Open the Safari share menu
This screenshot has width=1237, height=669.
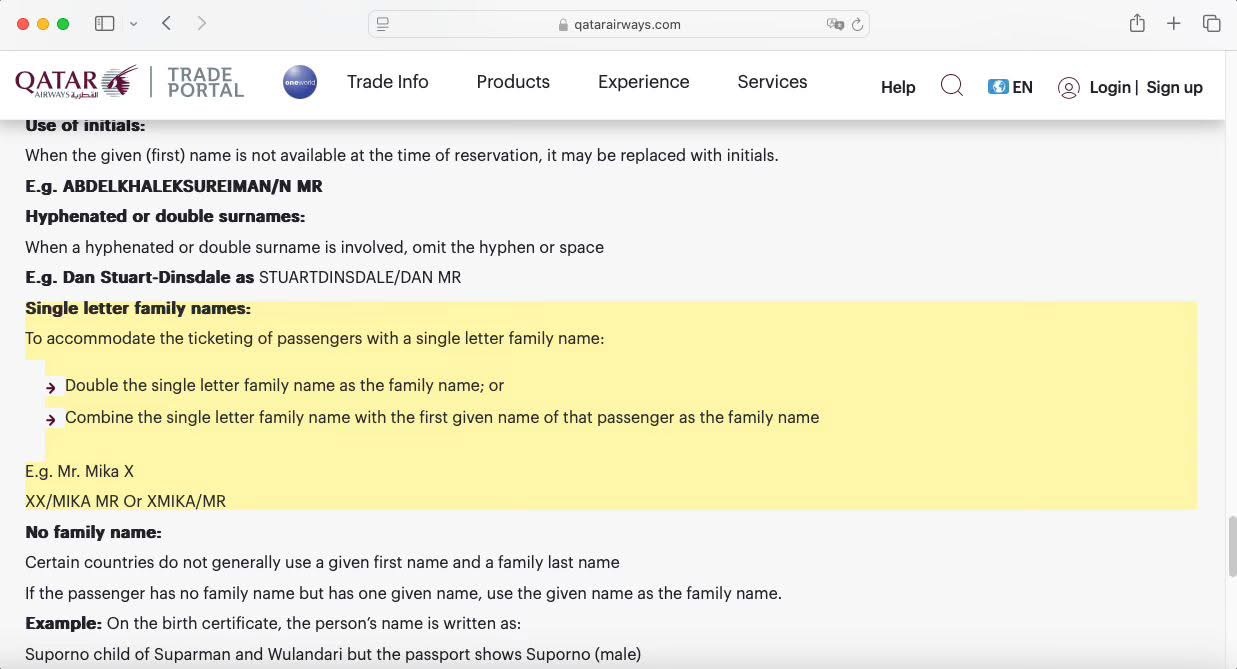click(x=1137, y=24)
